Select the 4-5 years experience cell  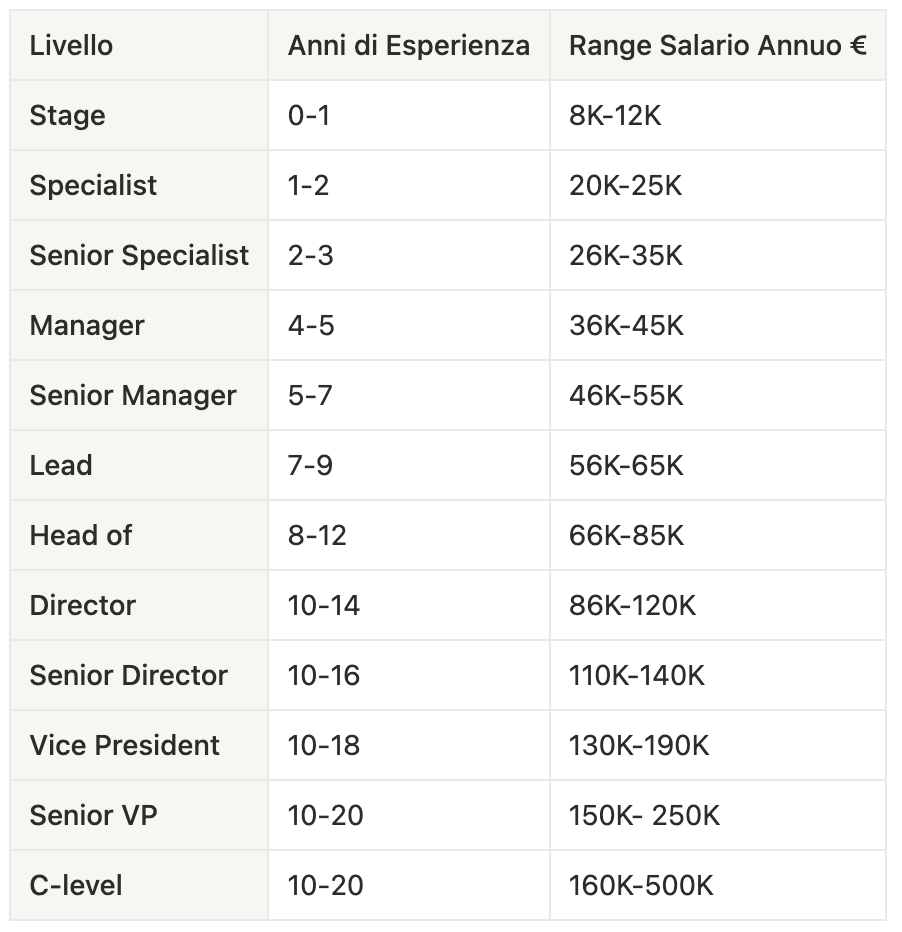[311, 326]
